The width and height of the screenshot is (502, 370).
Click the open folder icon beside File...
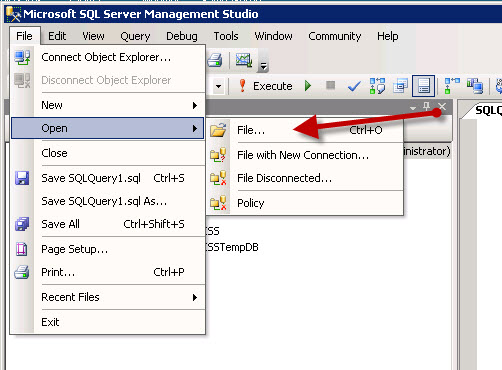[x=218, y=130]
